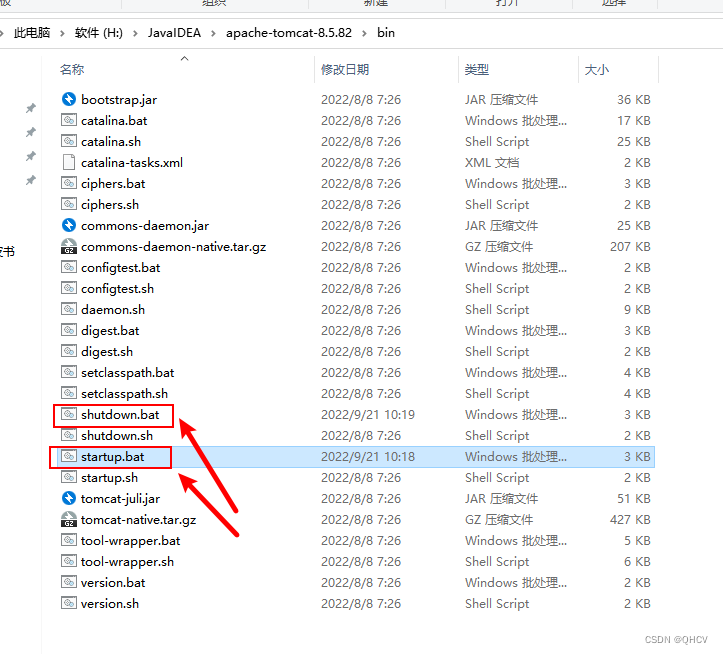Click date 2022/9/21 10:19 cell
This screenshot has height=654, width=723.
pyautogui.click(x=368, y=415)
